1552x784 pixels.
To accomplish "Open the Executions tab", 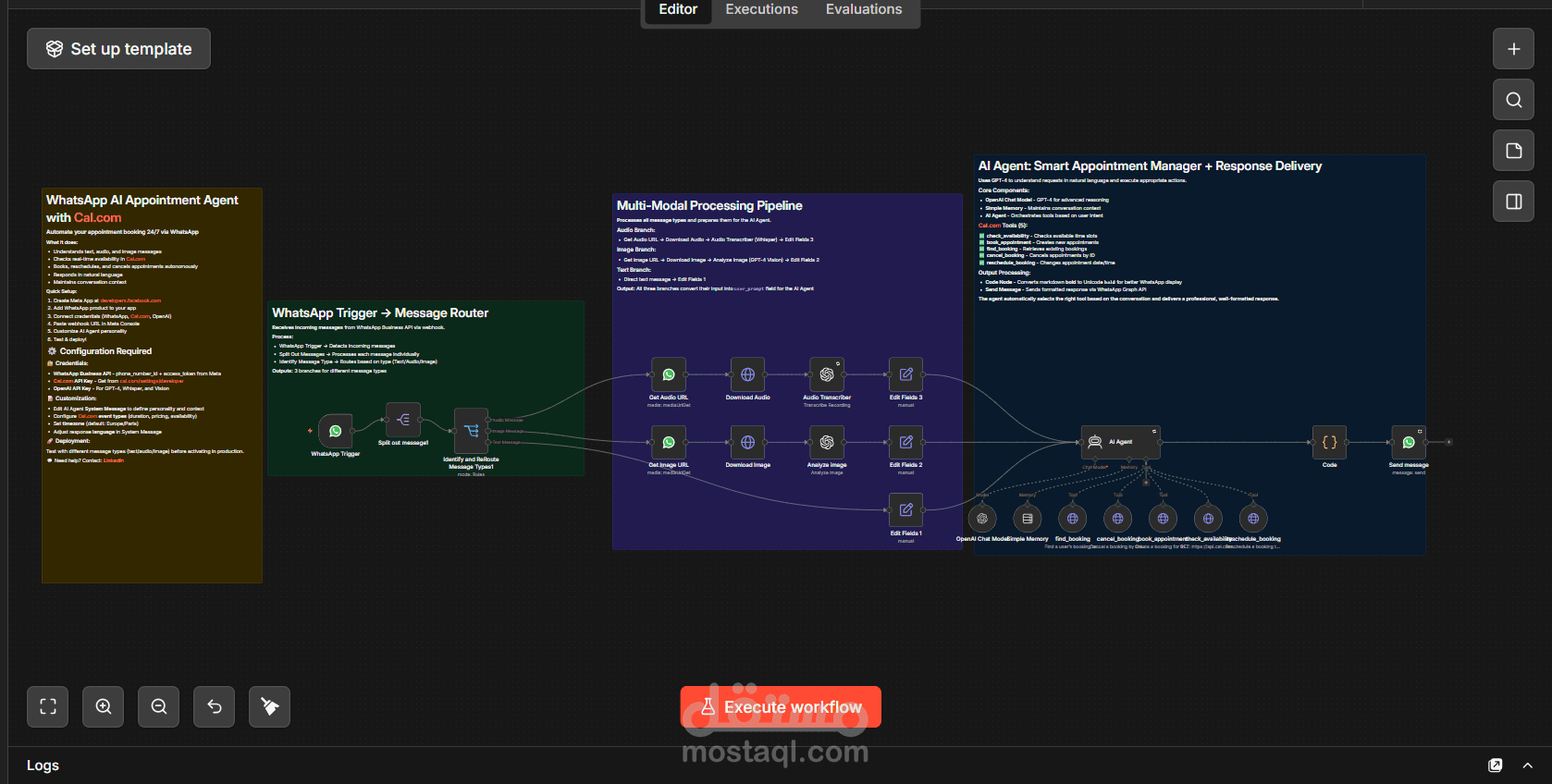I will pyautogui.click(x=761, y=10).
